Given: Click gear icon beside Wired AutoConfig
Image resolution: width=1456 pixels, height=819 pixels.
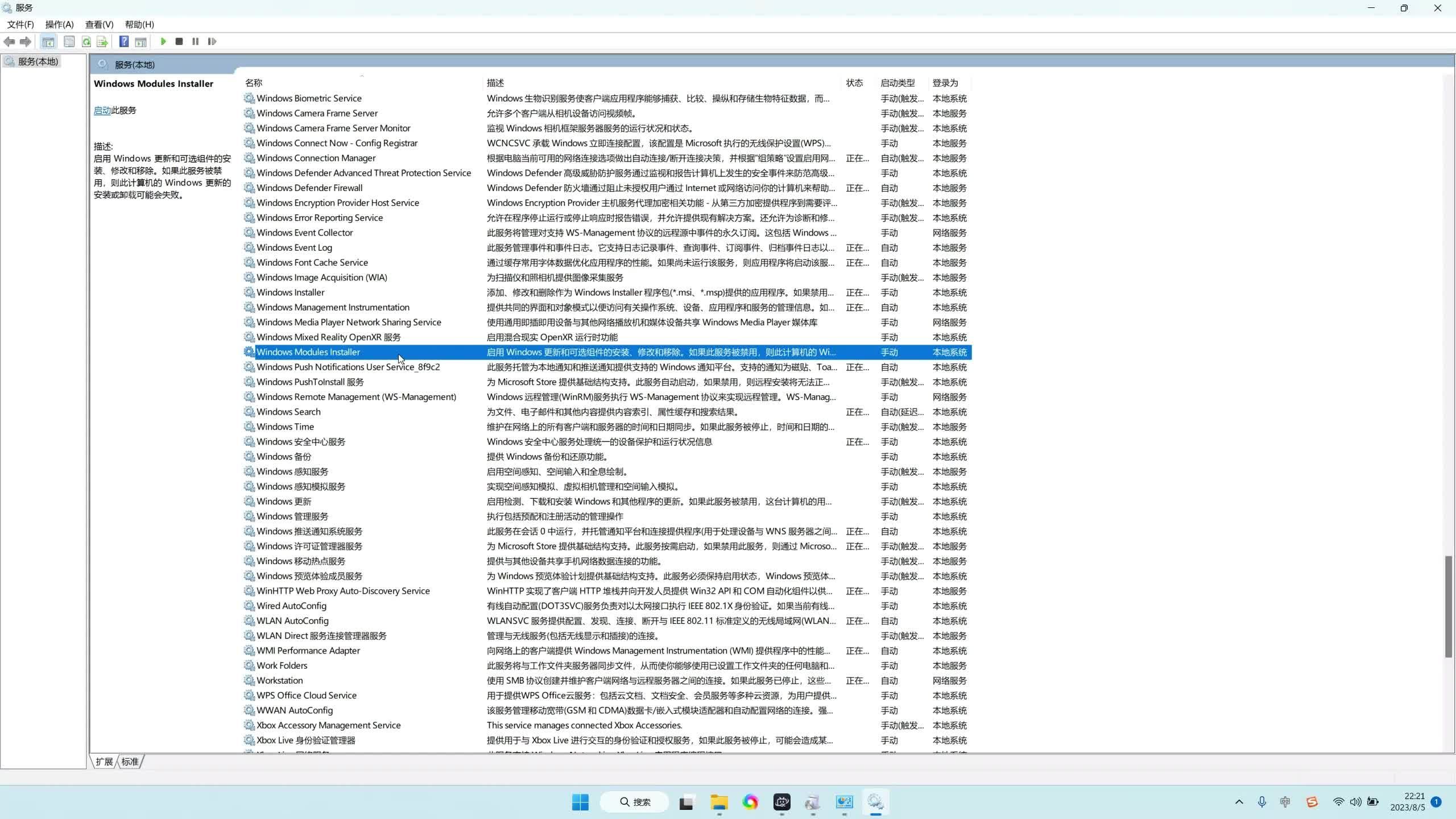Looking at the screenshot, I should (249, 606).
